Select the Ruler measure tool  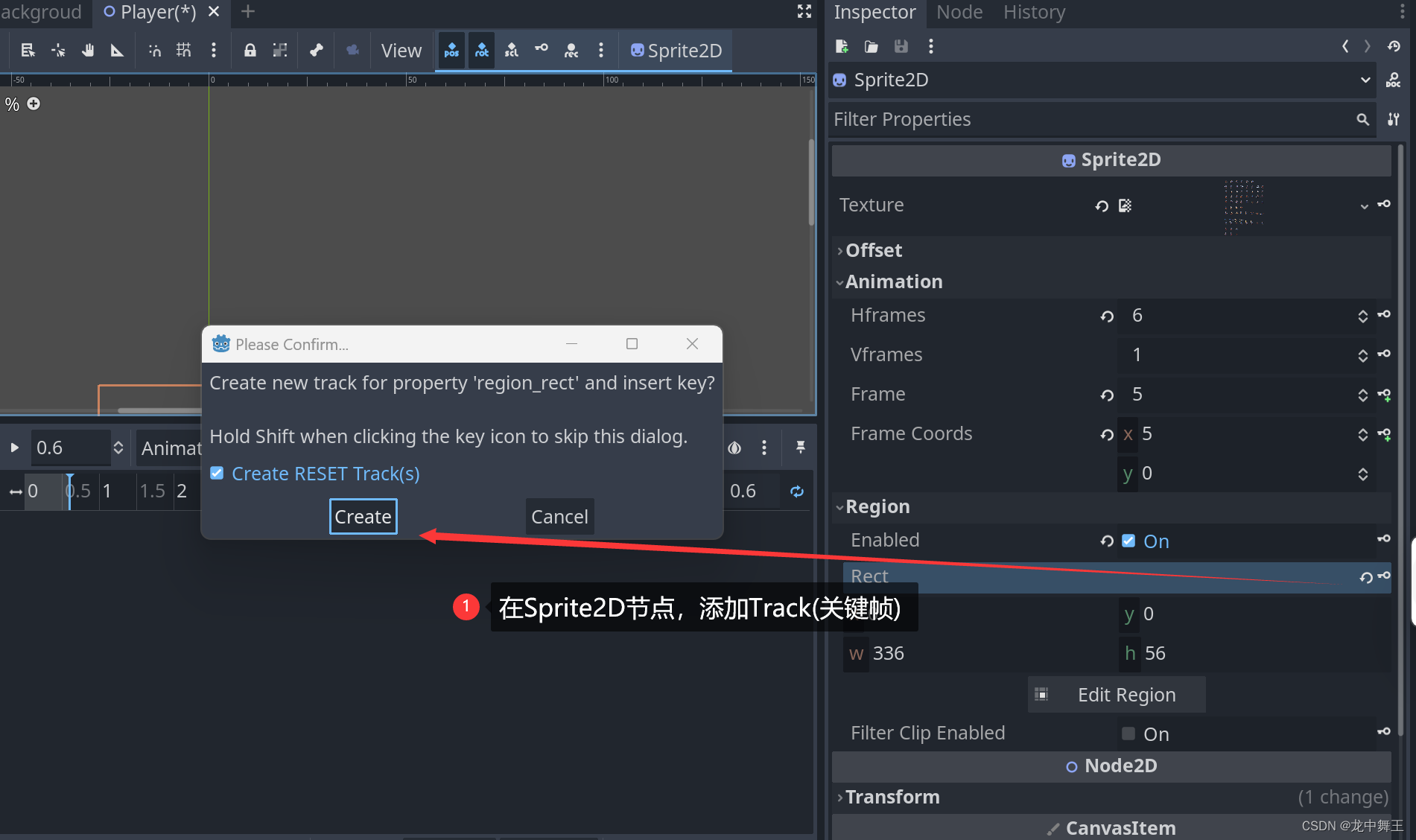(117, 50)
